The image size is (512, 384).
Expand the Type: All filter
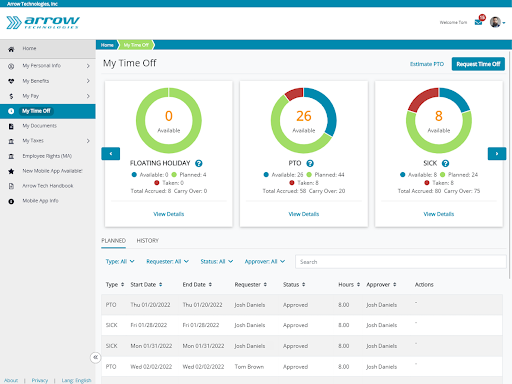(120, 261)
